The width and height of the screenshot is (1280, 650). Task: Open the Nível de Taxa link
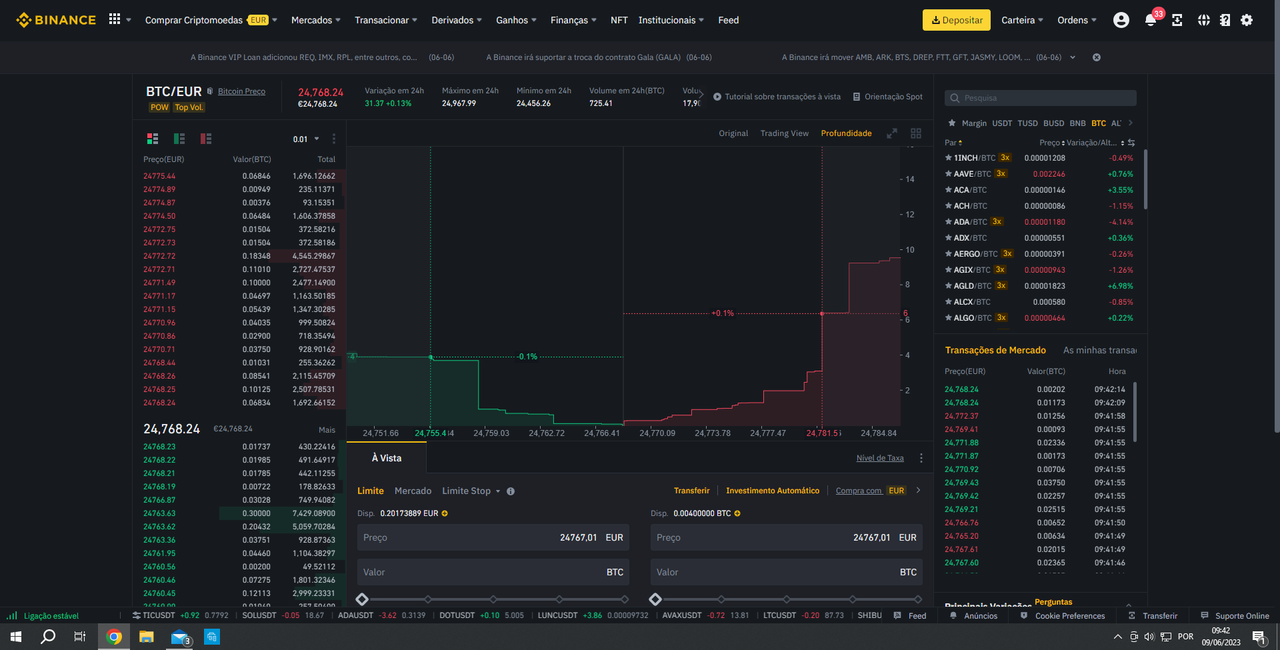(880, 458)
